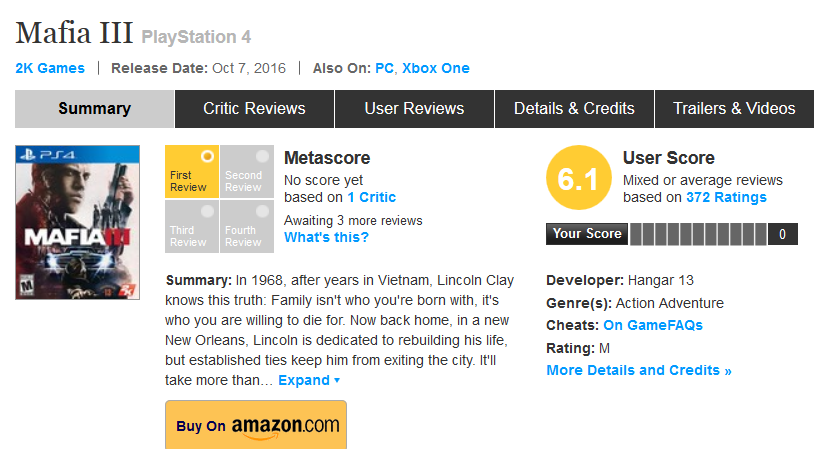831x449 pixels.
Task: Select the Summary tab
Action: click(94, 109)
